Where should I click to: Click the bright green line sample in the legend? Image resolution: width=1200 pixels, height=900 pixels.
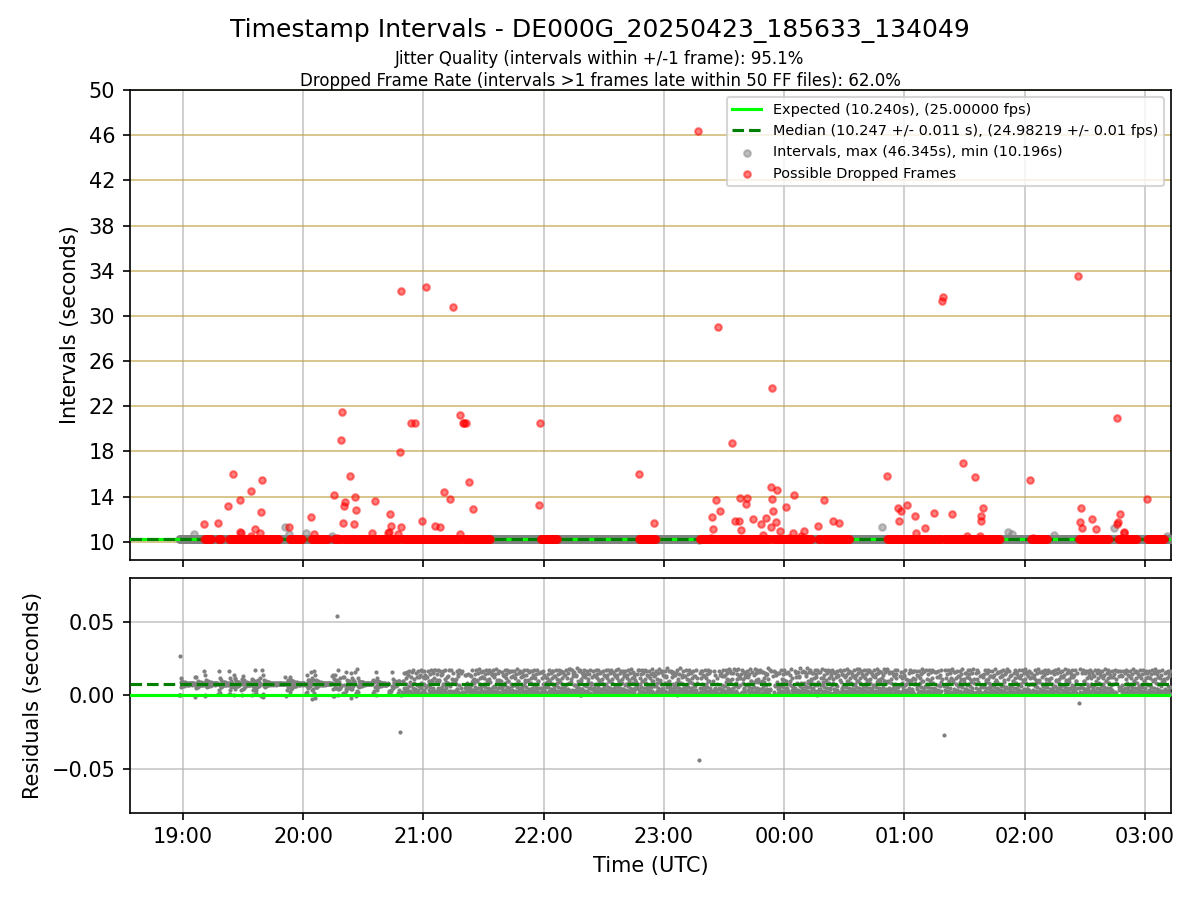[747, 109]
